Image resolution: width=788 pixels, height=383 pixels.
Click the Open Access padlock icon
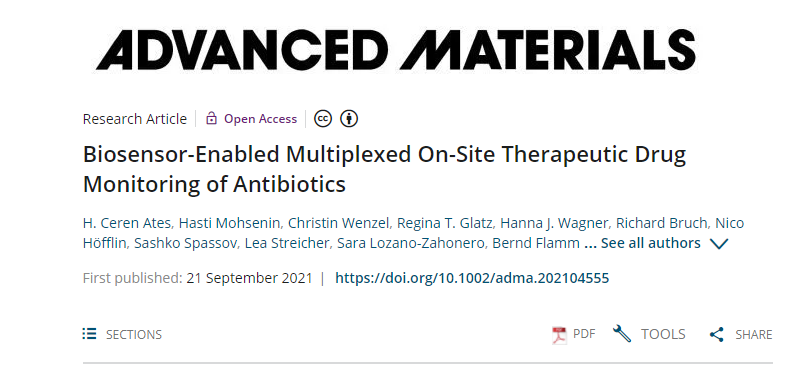(x=212, y=119)
